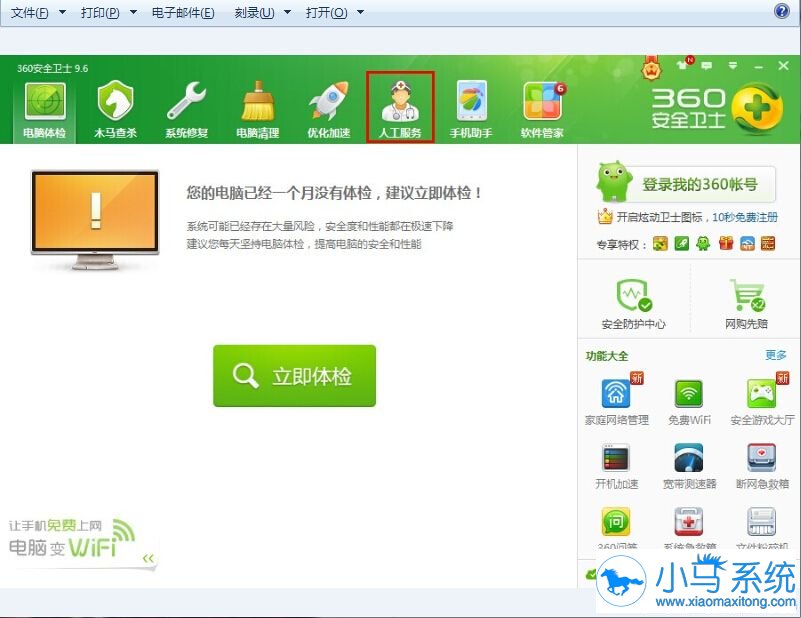Screen dimensions: 801x618
Task: Expand the dropdown arrow beside 打开(O)
Action: coord(360,12)
